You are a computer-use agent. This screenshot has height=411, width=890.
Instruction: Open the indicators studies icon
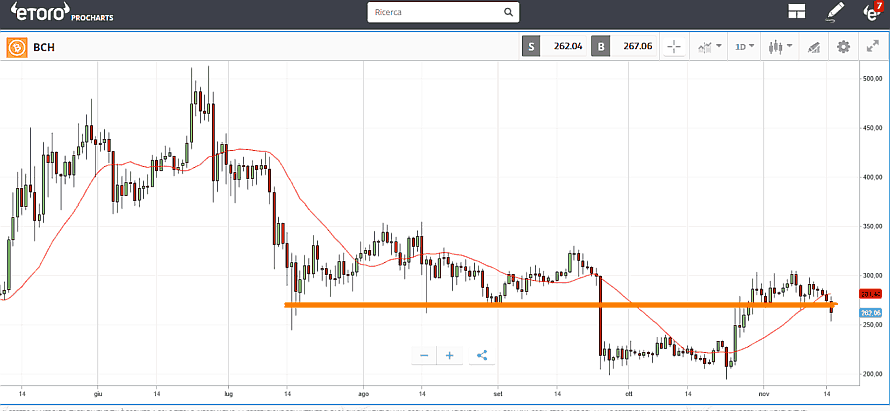814,47
